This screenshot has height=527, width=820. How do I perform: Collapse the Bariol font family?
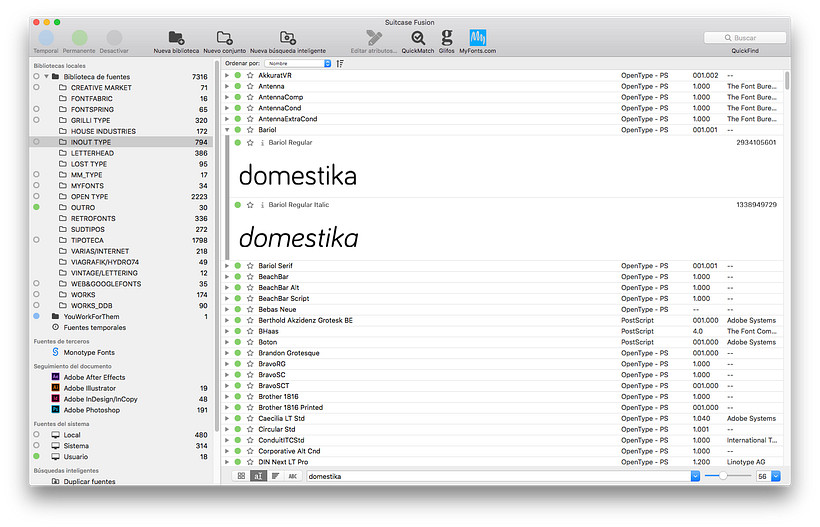coord(227,130)
